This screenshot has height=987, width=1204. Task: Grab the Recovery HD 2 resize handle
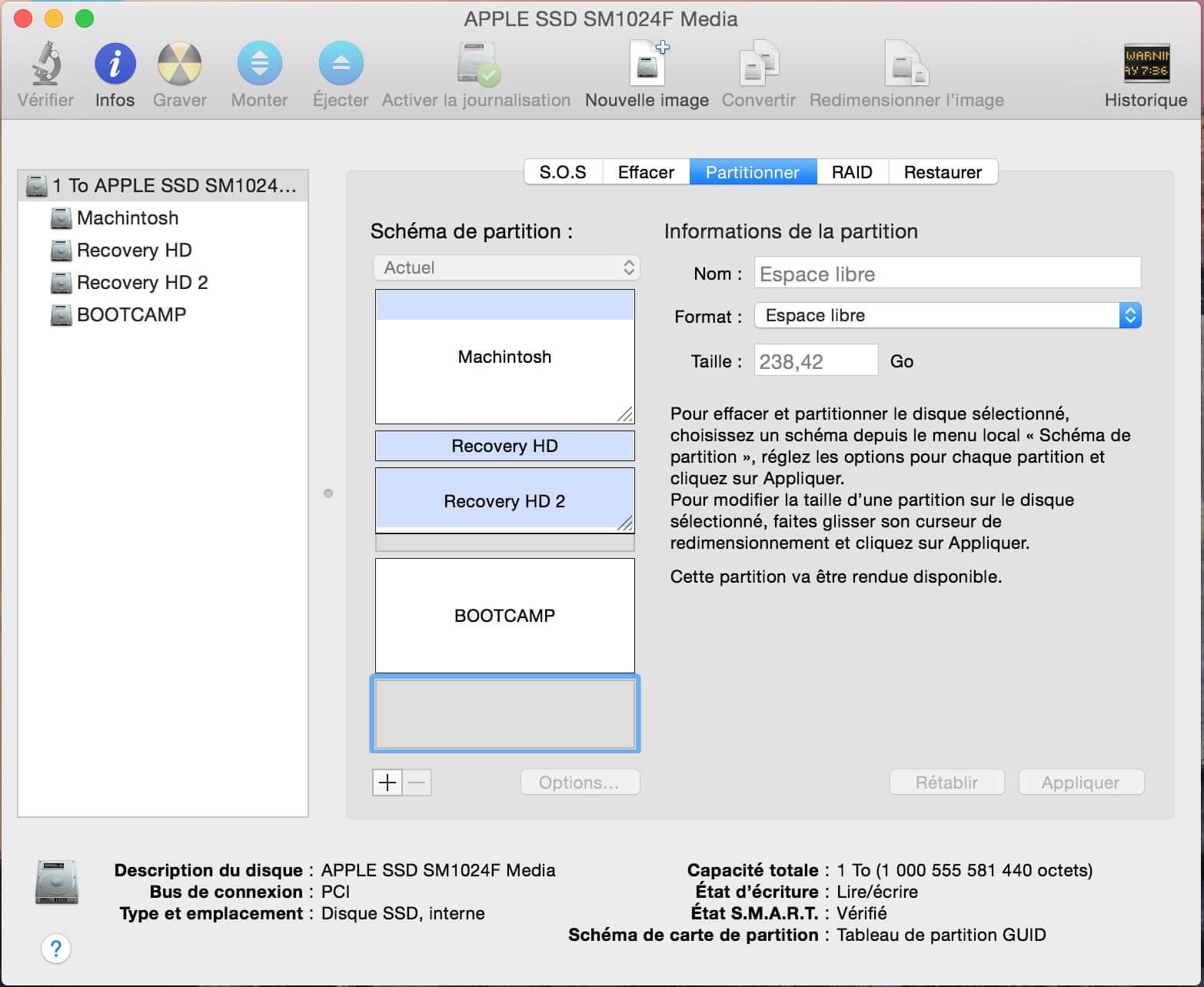click(x=625, y=523)
